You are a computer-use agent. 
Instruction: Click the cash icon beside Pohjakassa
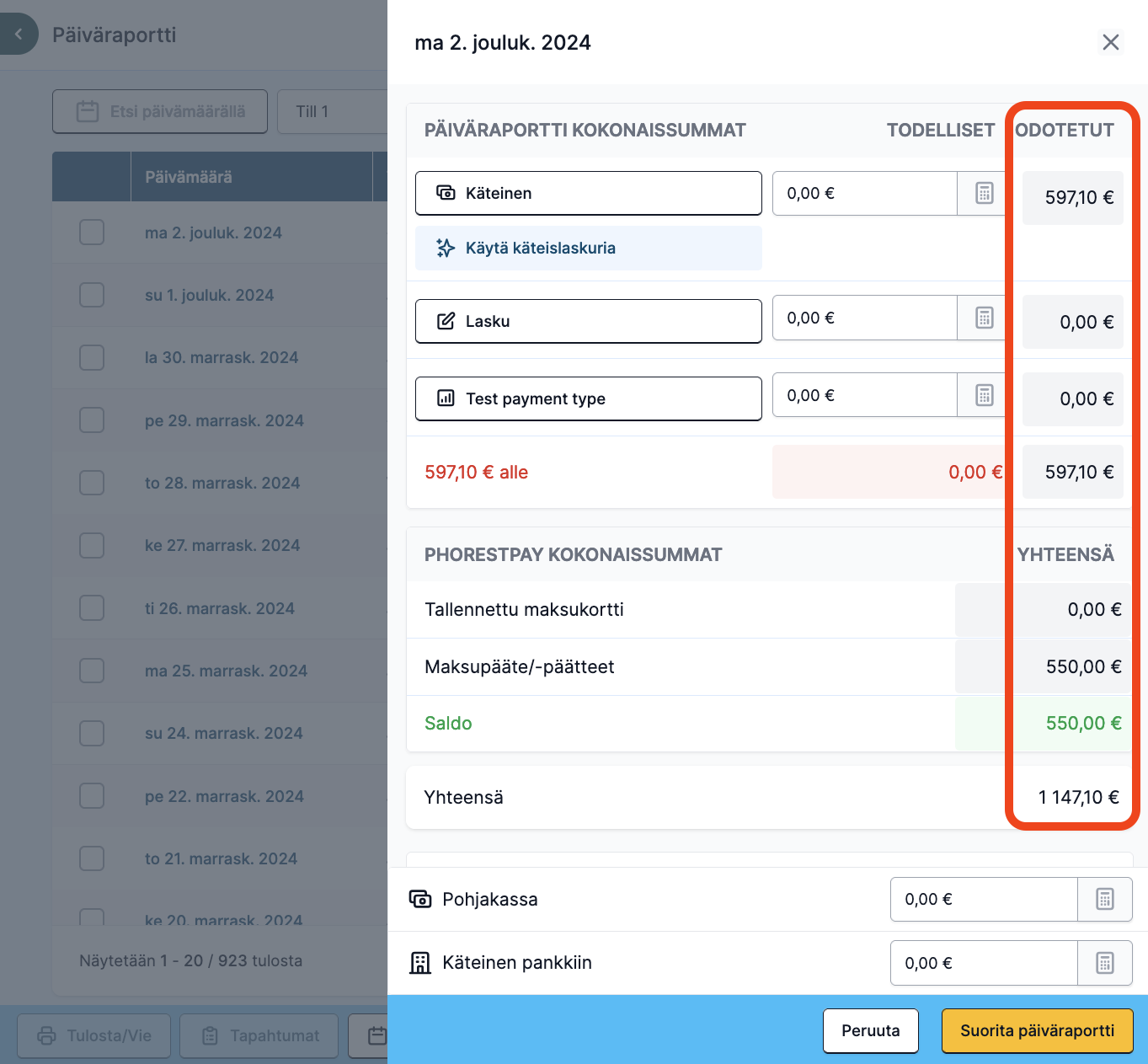coord(420,899)
